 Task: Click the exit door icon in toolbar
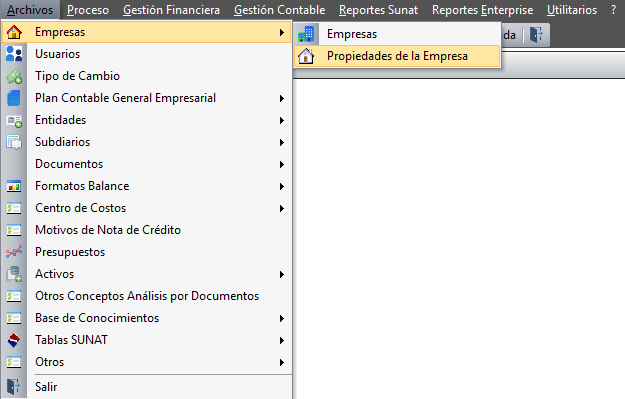pos(536,35)
